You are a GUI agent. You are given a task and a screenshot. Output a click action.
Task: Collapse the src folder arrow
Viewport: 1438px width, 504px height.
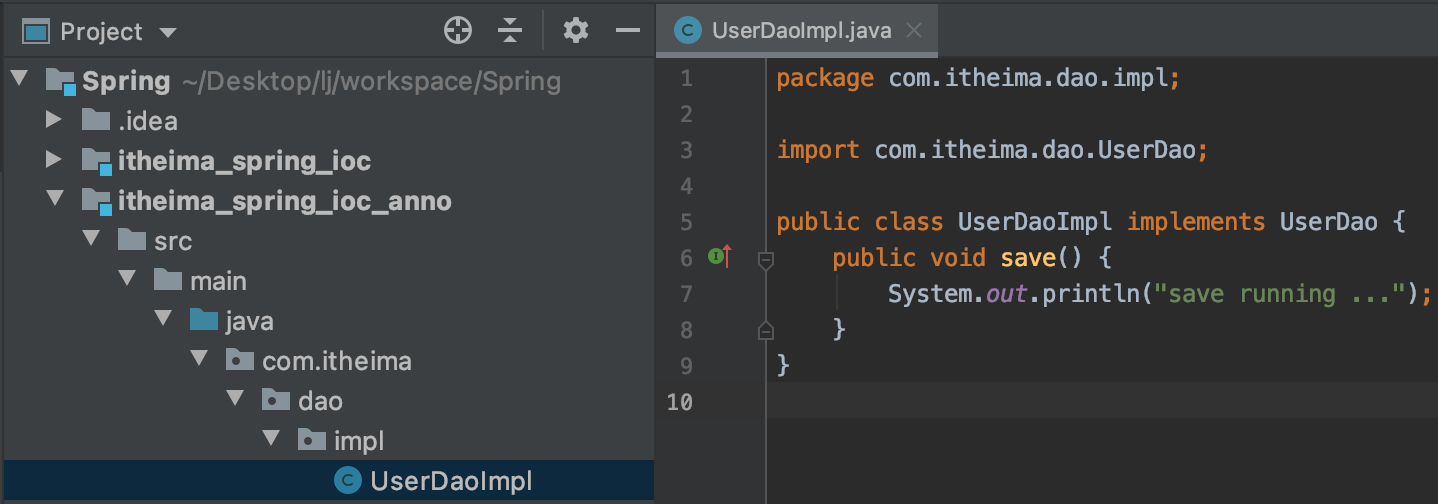(91, 241)
